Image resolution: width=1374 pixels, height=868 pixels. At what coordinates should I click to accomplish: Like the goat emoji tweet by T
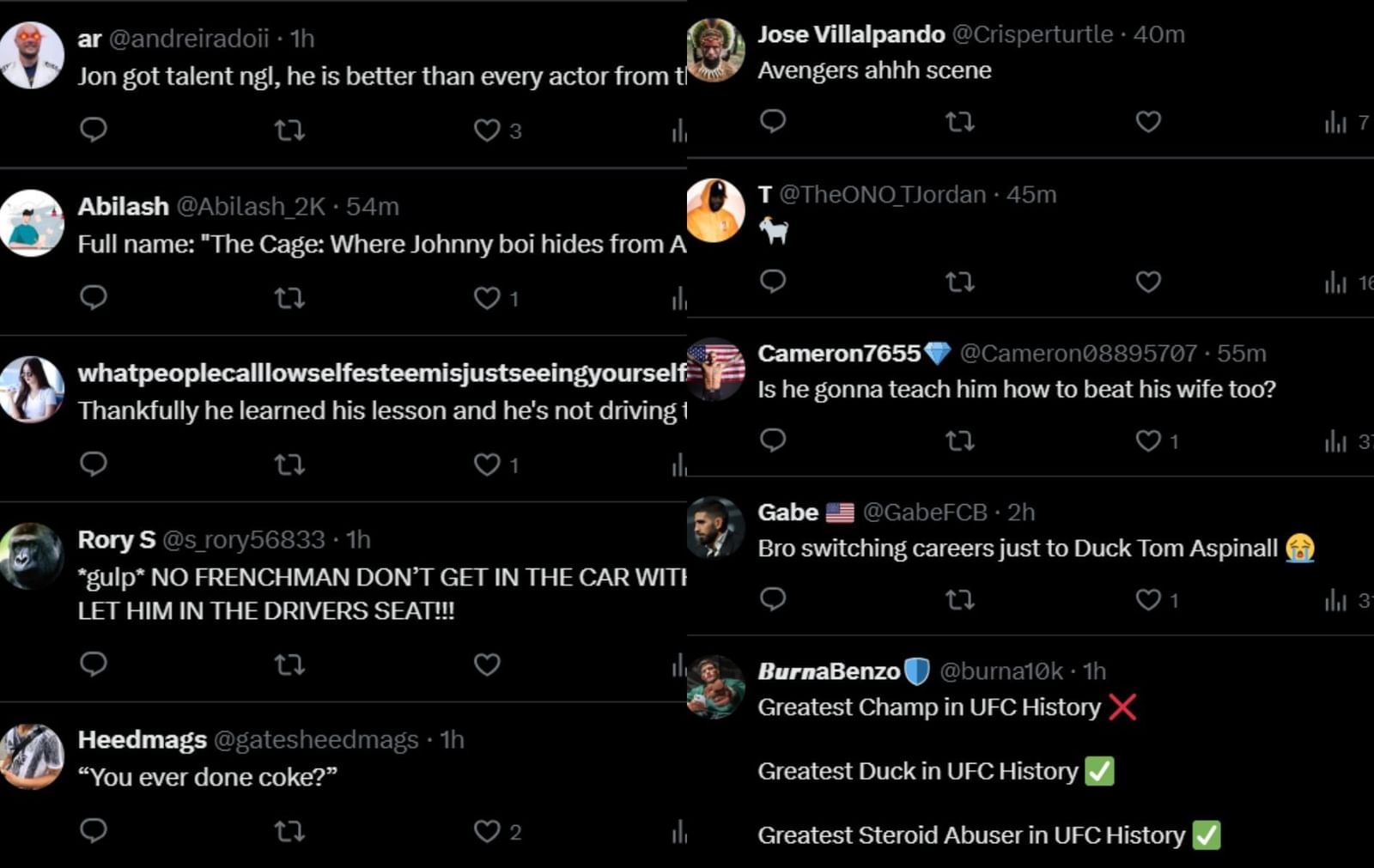pyautogui.click(x=1148, y=282)
